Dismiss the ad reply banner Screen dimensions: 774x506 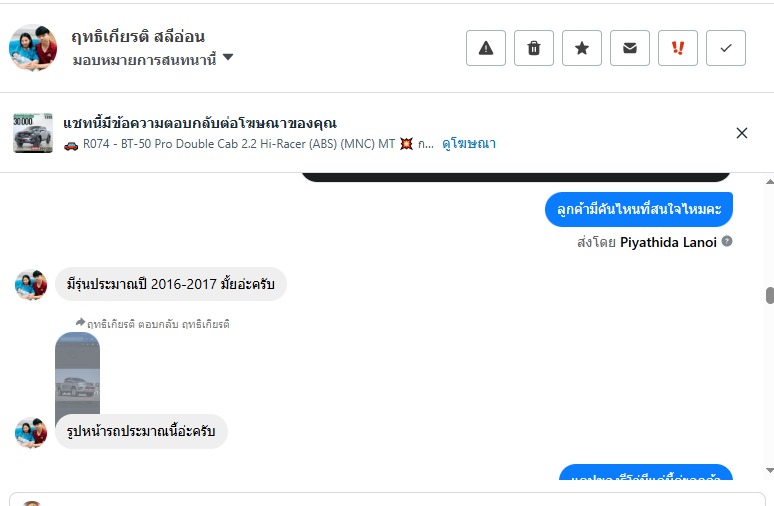click(x=742, y=133)
